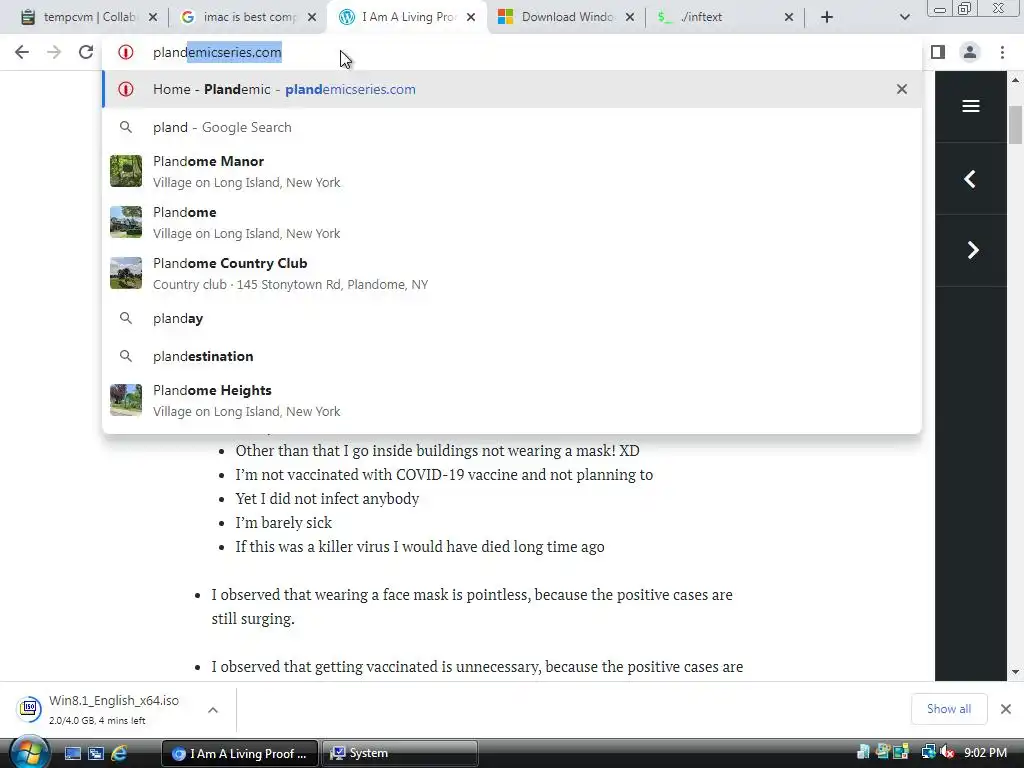Open the Windows Start menu
This screenshot has height=768, width=1024.
tap(29, 752)
